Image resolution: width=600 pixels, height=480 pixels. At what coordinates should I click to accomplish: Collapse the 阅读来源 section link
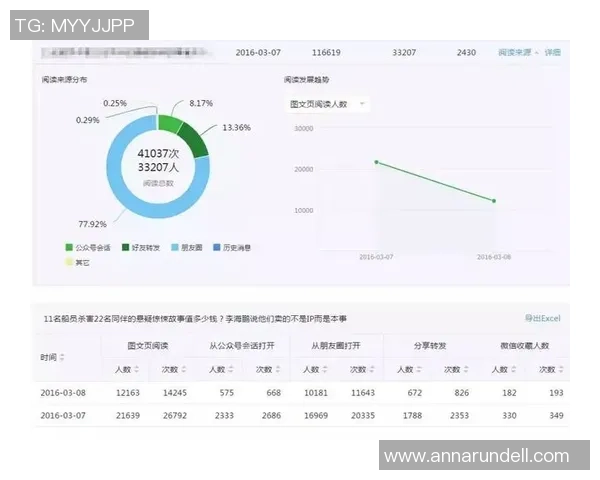coord(518,52)
